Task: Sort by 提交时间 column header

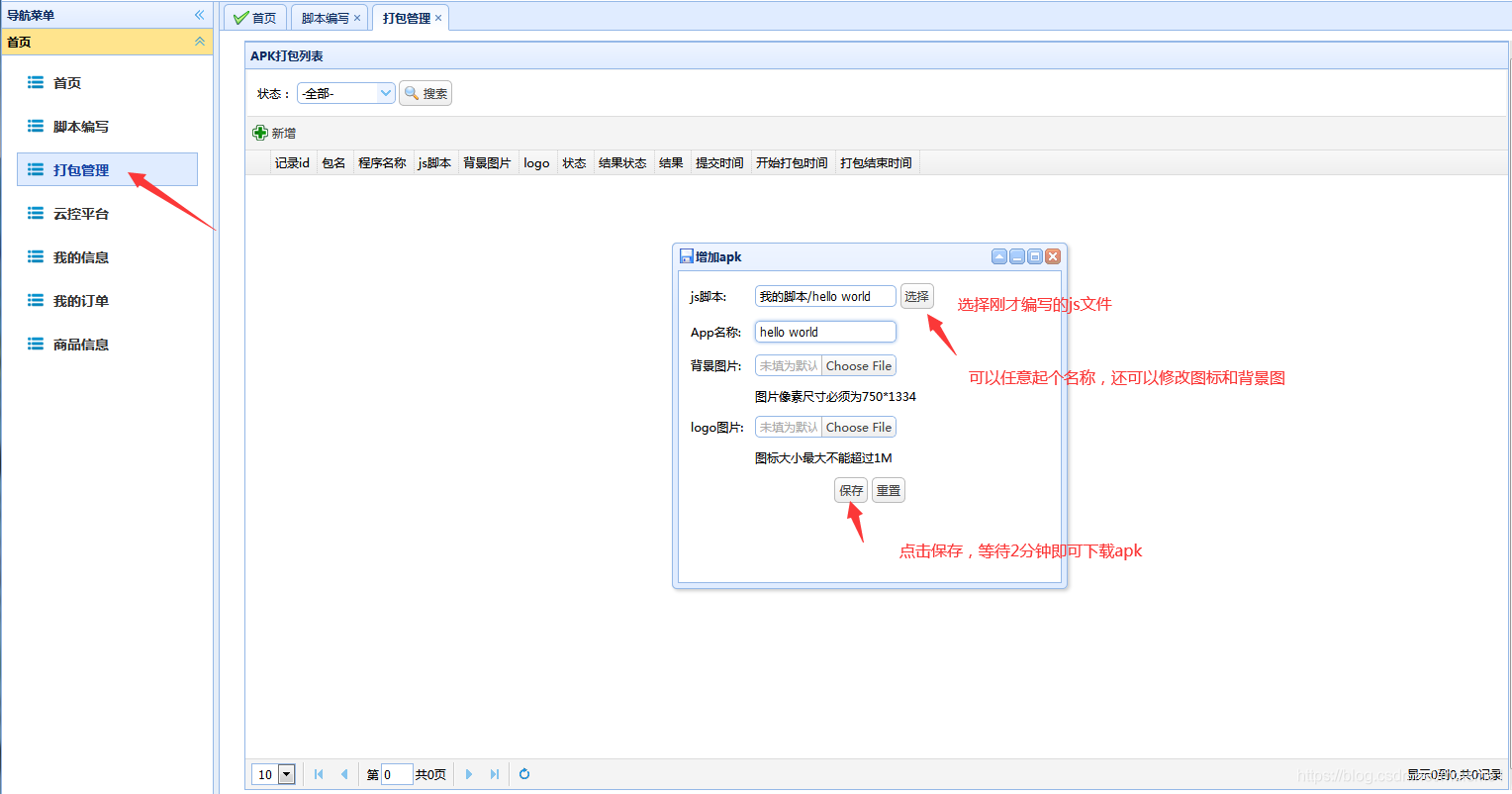Action: (x=719, y=162)
